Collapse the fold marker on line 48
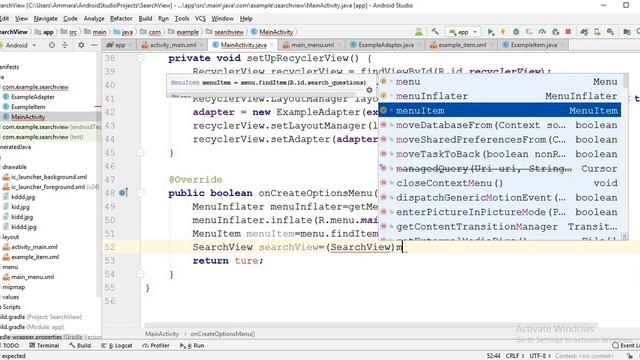The width and height of the screenshot is (640, 360). coord(140,193)
